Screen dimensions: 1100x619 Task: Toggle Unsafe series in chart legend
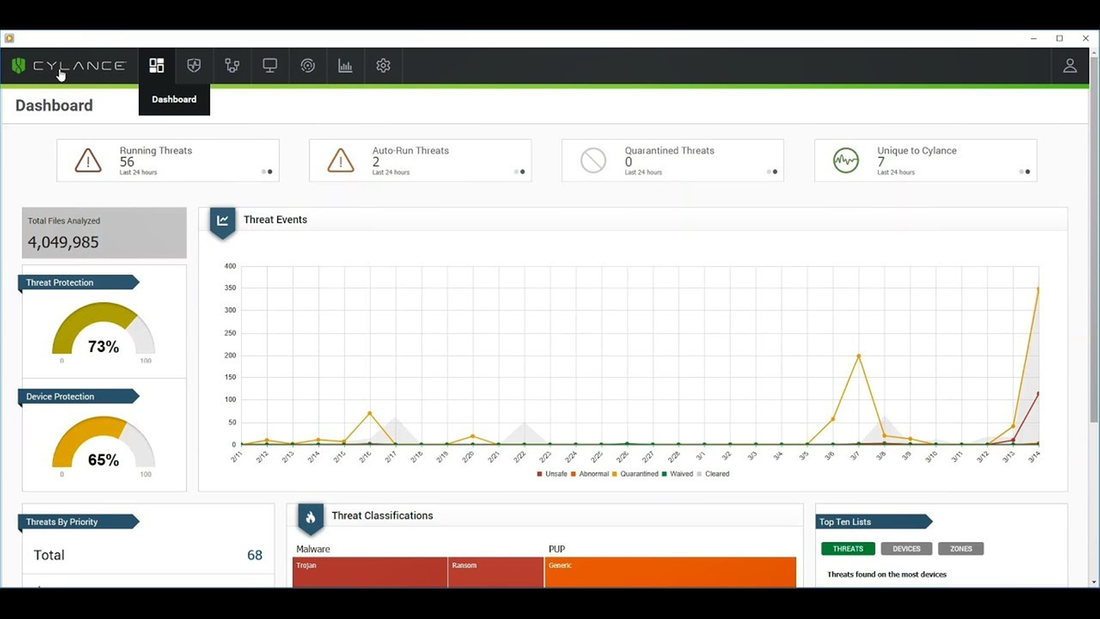point(552,474)
